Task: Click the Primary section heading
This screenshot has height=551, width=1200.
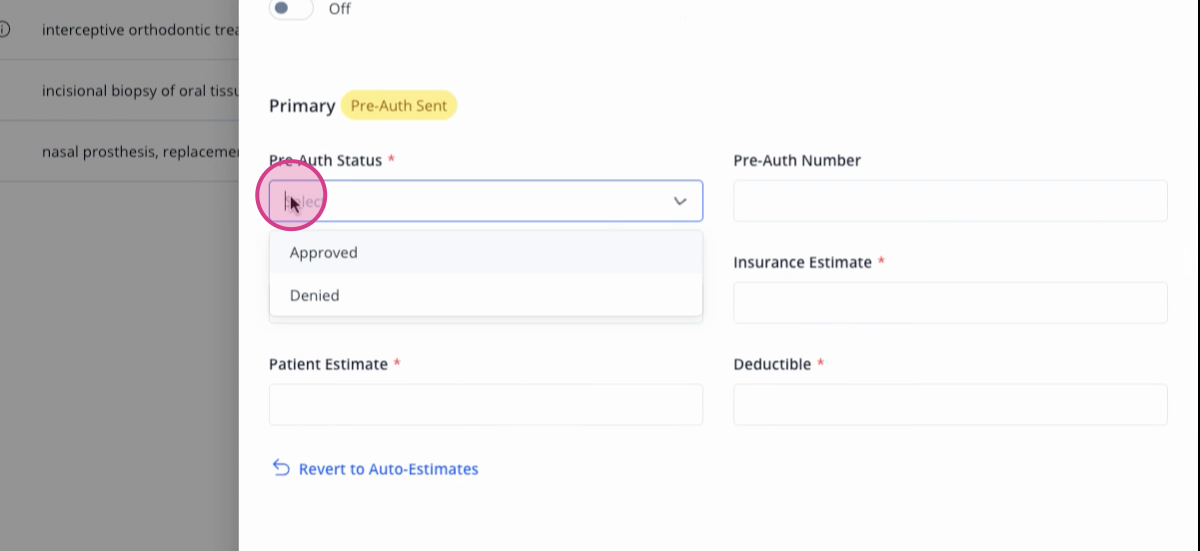Action: [302, 106]
